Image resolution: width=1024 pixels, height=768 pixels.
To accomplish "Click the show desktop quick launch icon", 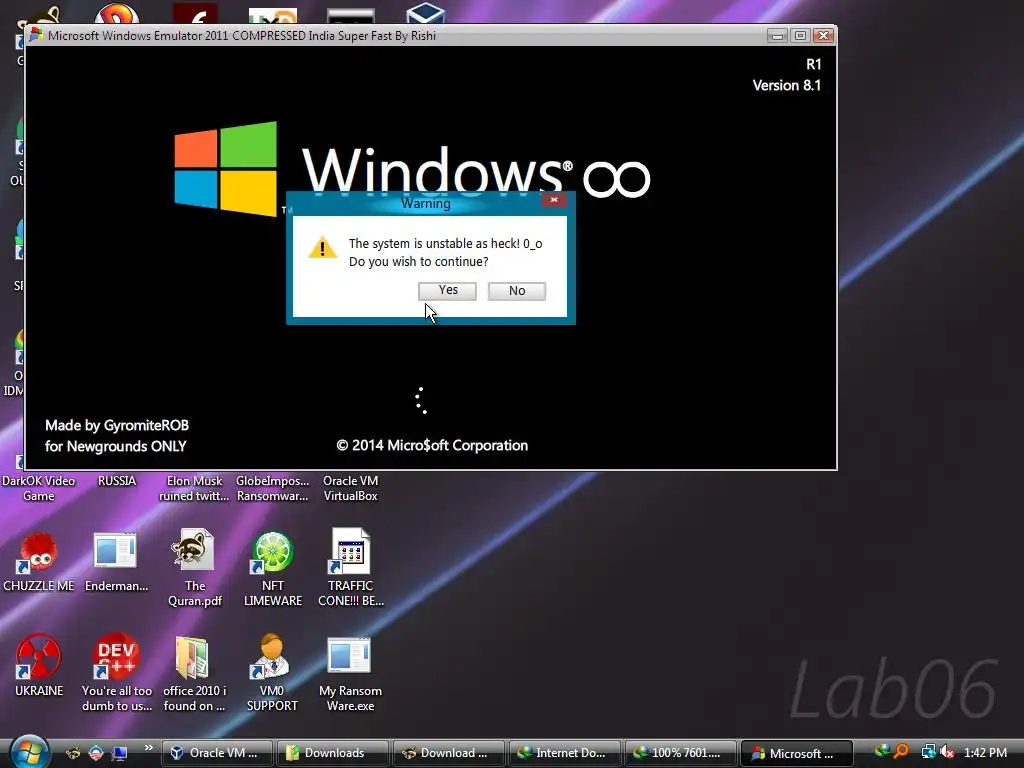I will pos(120,753).
